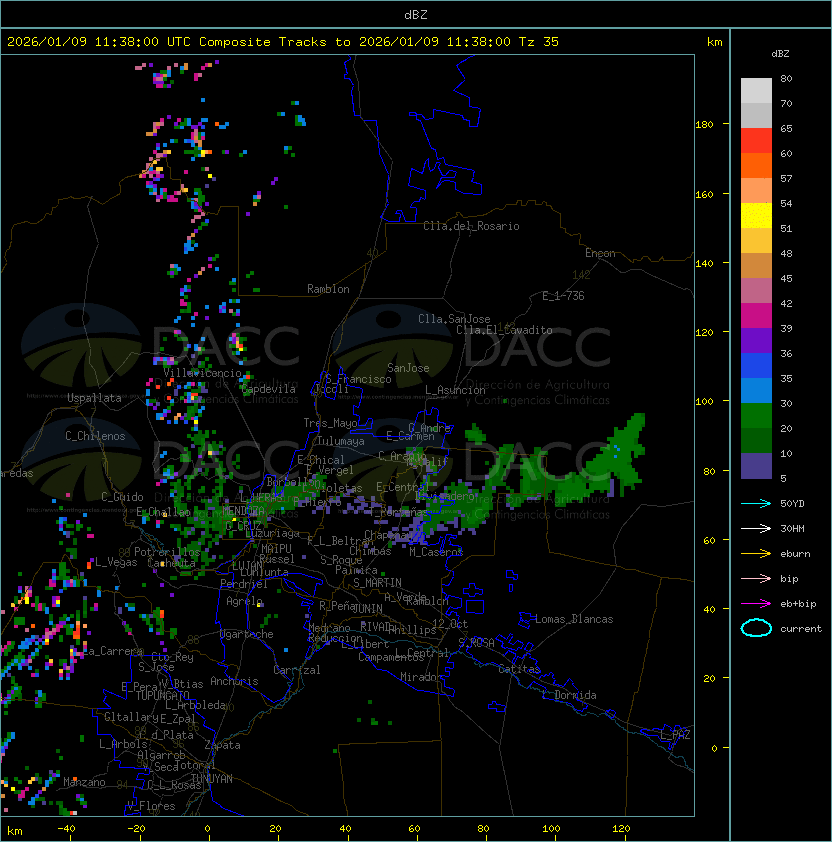Click the 'Clla.del_Rosario' place label
This screenshot has width=832, height=842.
pyautogui.click(x=471, y=226)
